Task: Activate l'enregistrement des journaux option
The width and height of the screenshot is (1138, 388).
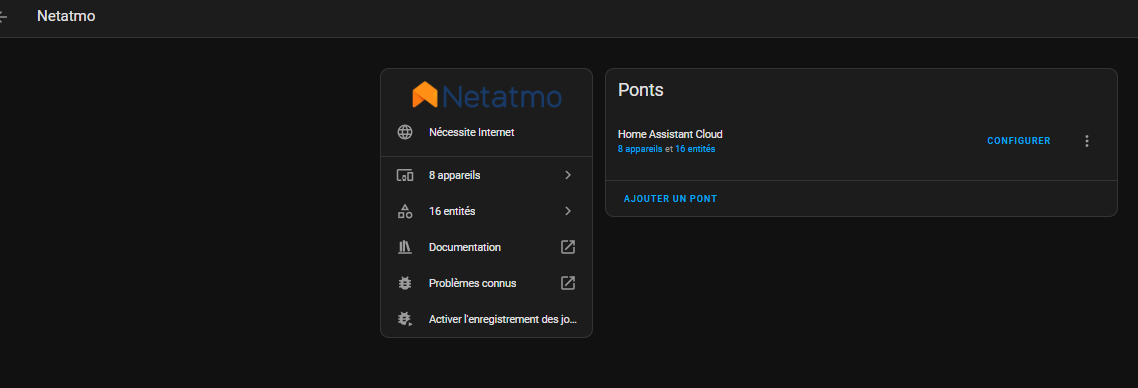Action: (x=486, y=319)
